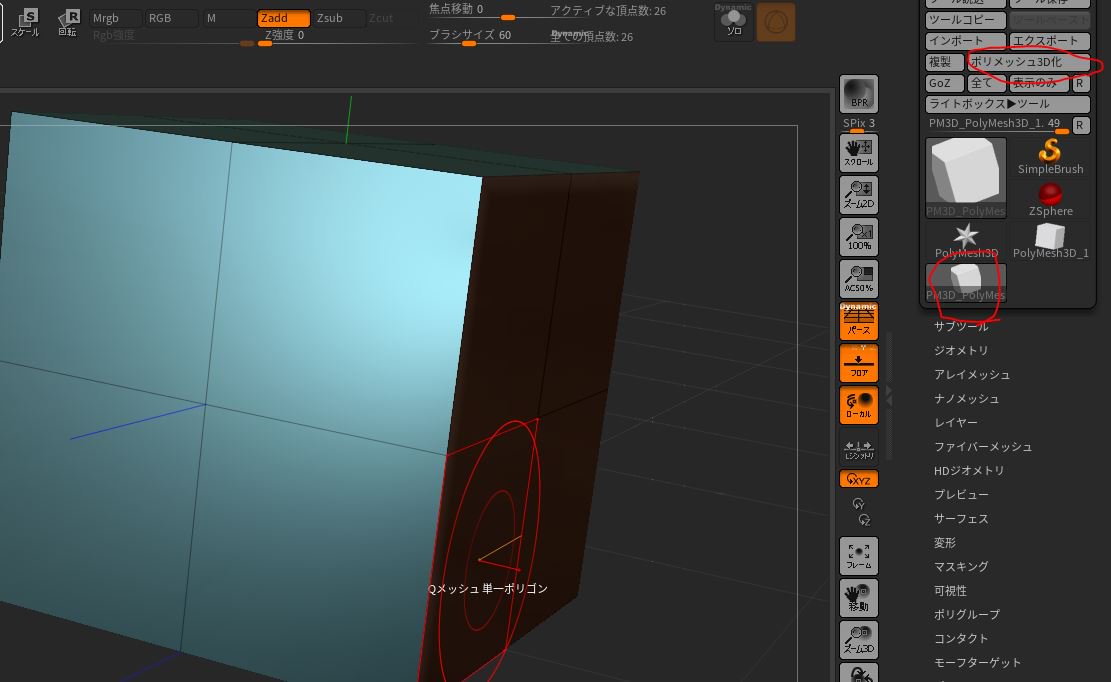The width and height of the screenshot is (1111, 682).
Task: Toggle Solo (ソロ) dynamic mode
Action: (x=733, y=21)
